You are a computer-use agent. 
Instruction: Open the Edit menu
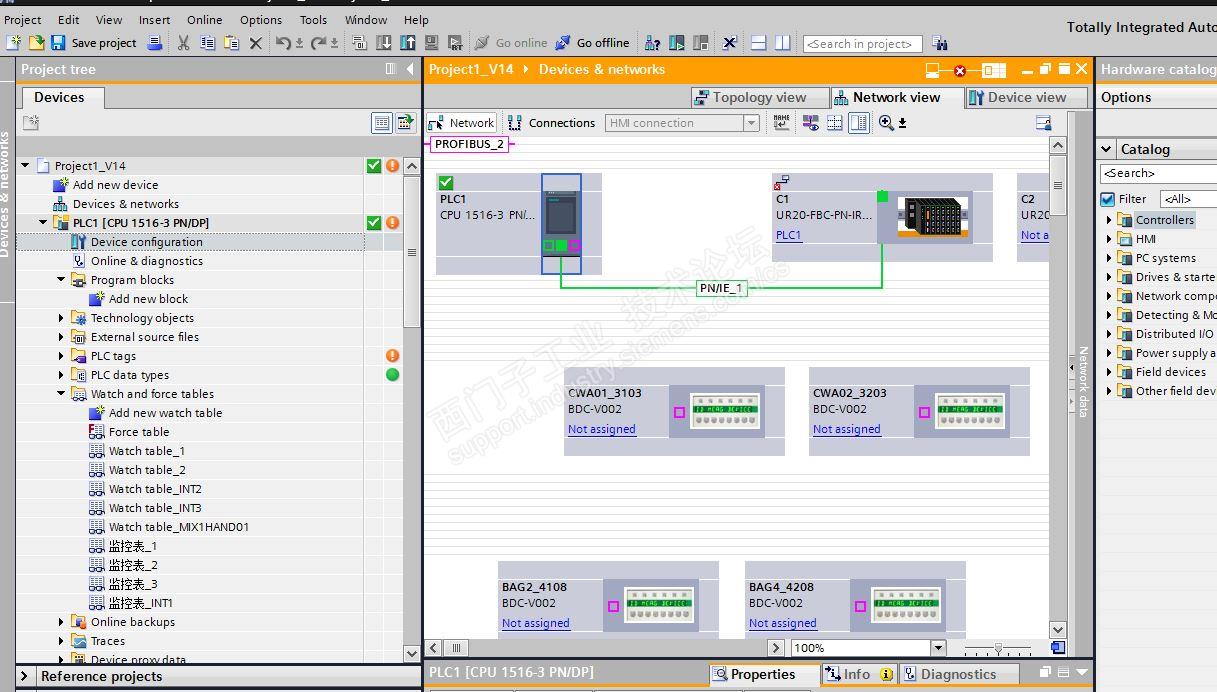(69, 19)
